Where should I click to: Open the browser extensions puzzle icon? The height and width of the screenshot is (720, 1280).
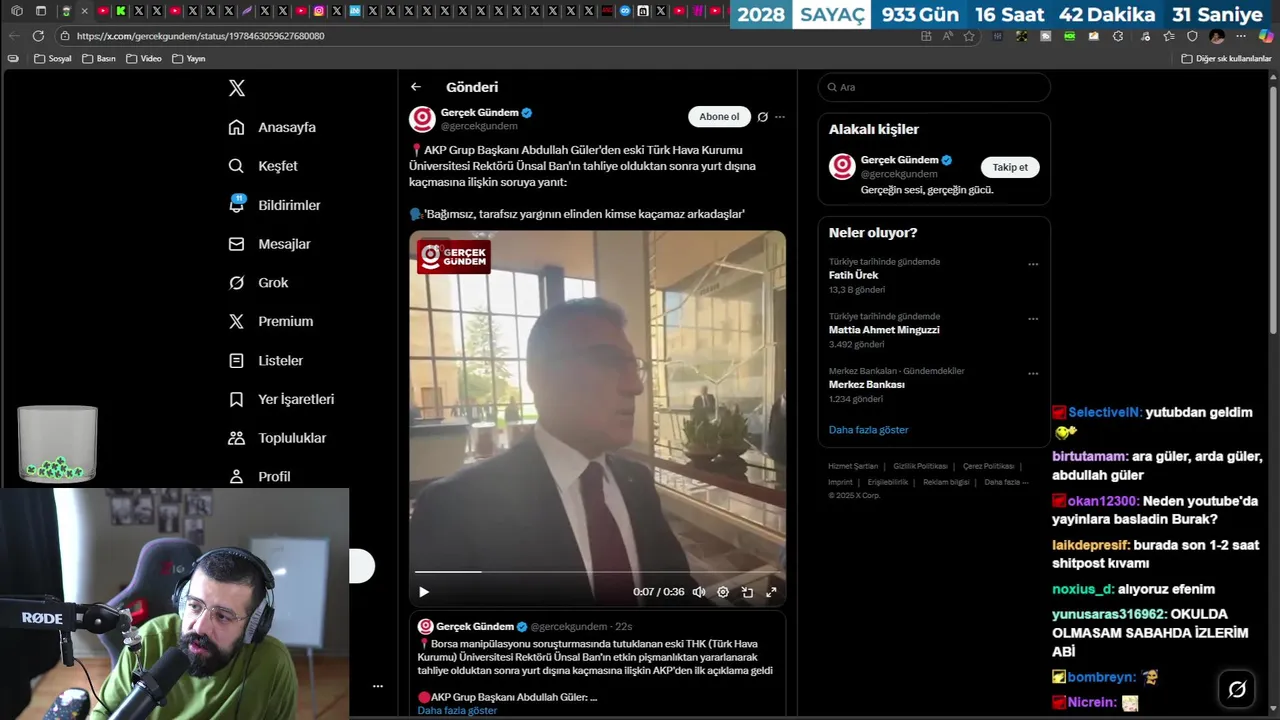(x=1118, y=36)
